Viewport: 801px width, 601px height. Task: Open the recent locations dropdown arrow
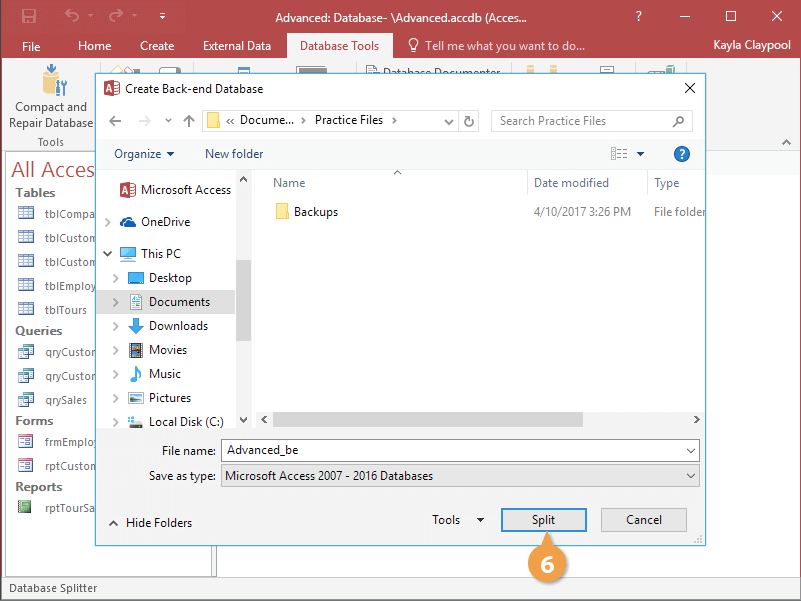pos(168,121)
